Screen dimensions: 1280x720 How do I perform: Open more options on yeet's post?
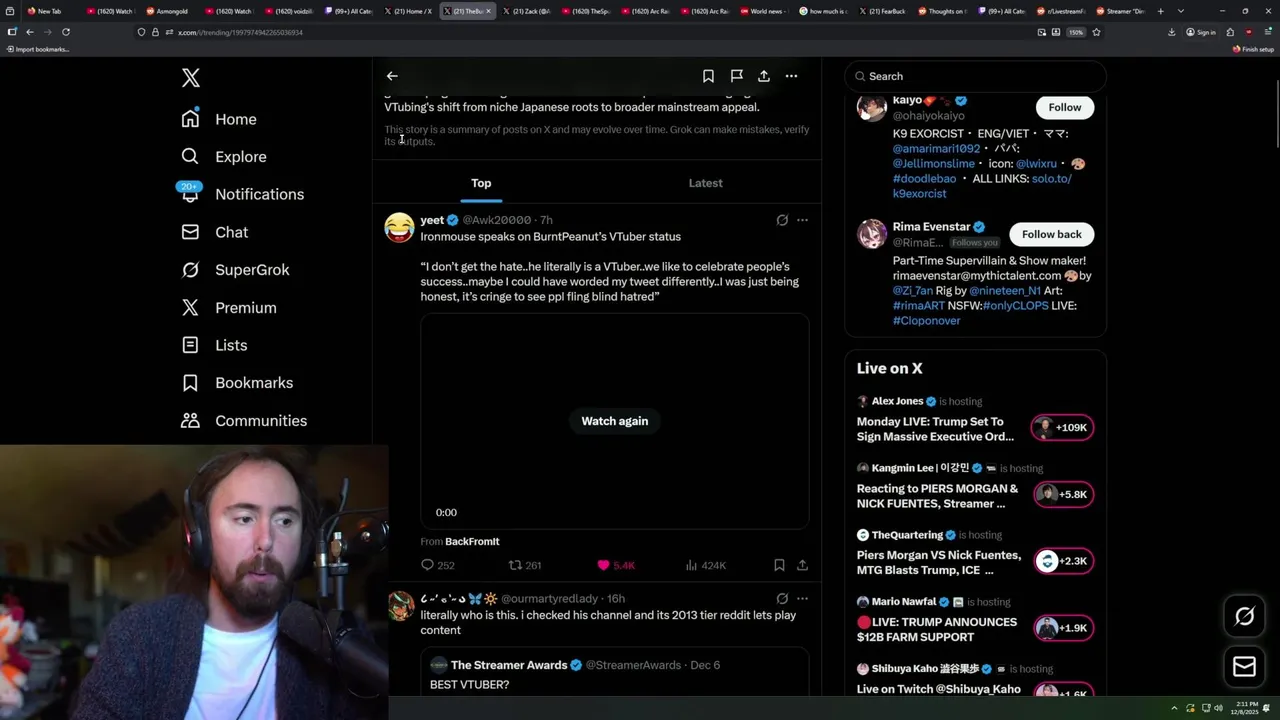802,220
